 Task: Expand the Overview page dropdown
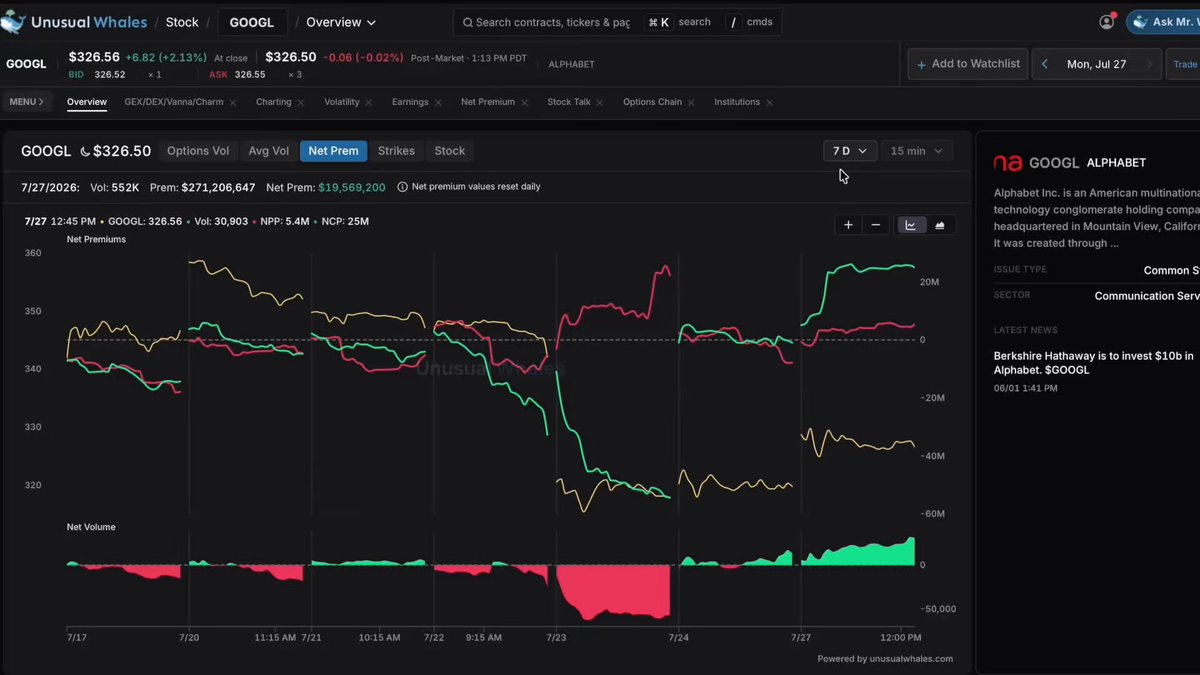tap(341, 22)
